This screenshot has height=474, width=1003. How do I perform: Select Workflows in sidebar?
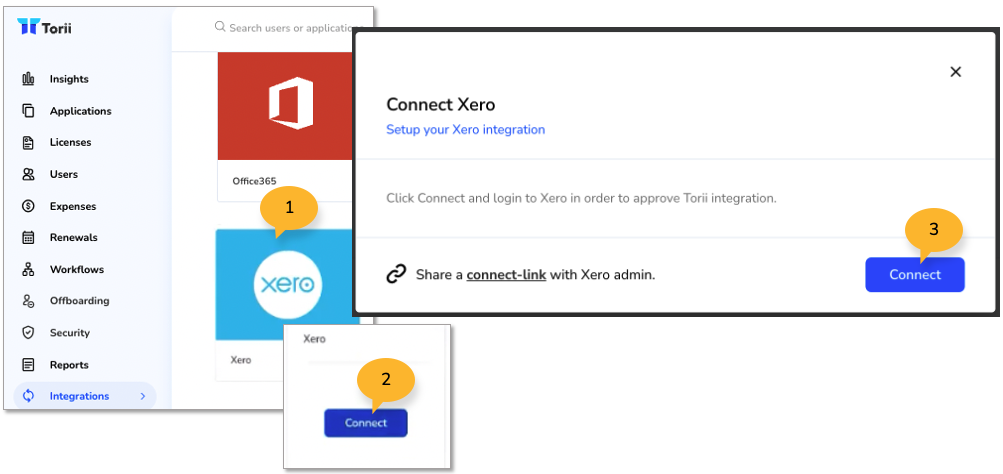point(77,269)
